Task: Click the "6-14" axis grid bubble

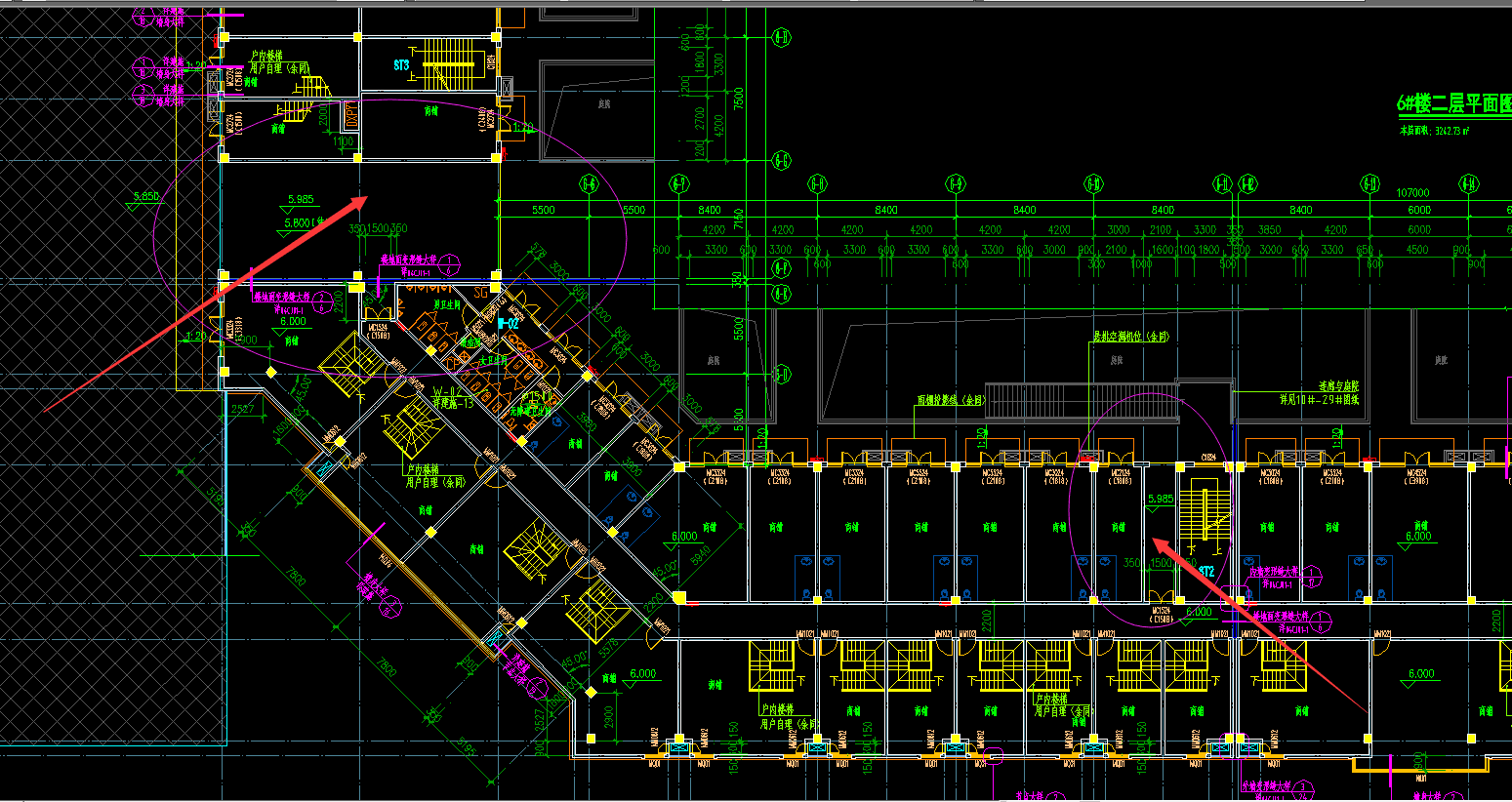Action: [1469, 183]
